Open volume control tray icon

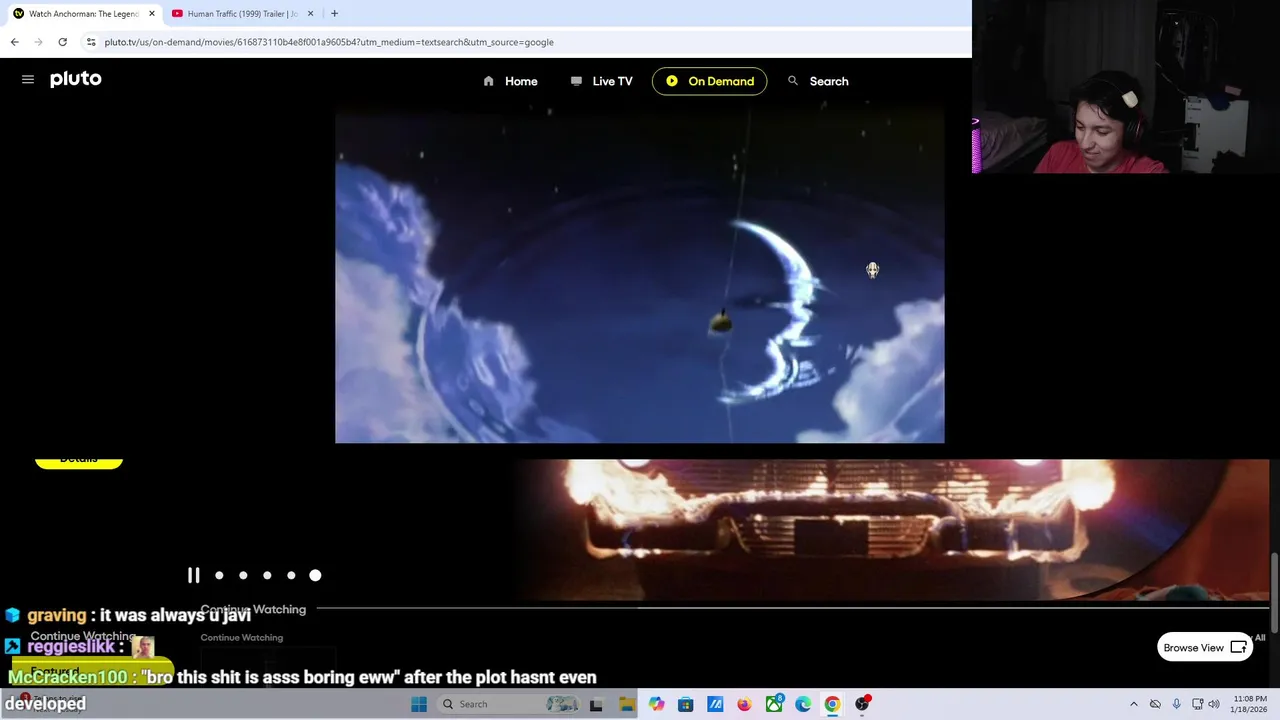click(x=1214, y=704)
